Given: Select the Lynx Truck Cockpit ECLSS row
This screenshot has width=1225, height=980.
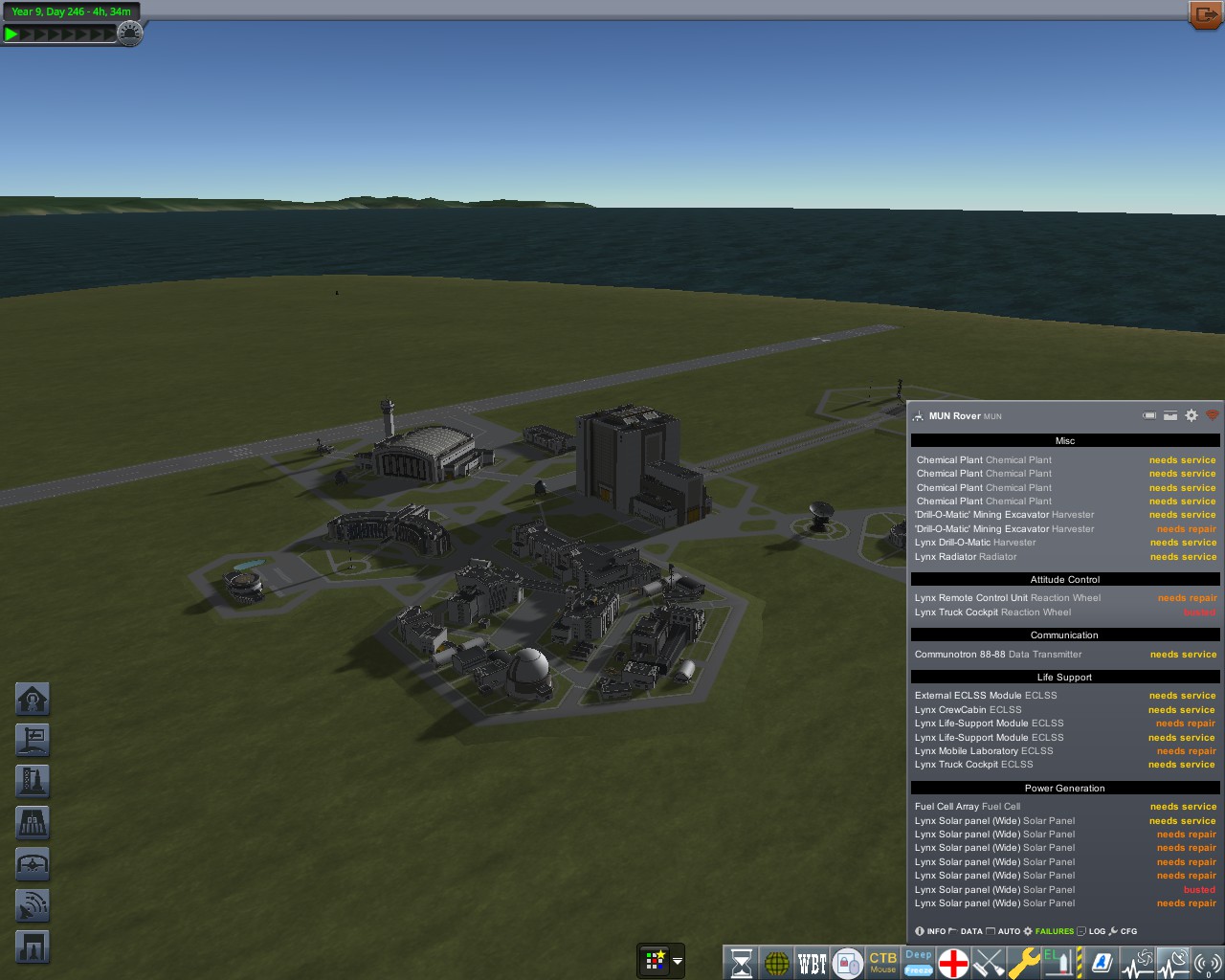Looking at the screenshot, I should 1065,765.
